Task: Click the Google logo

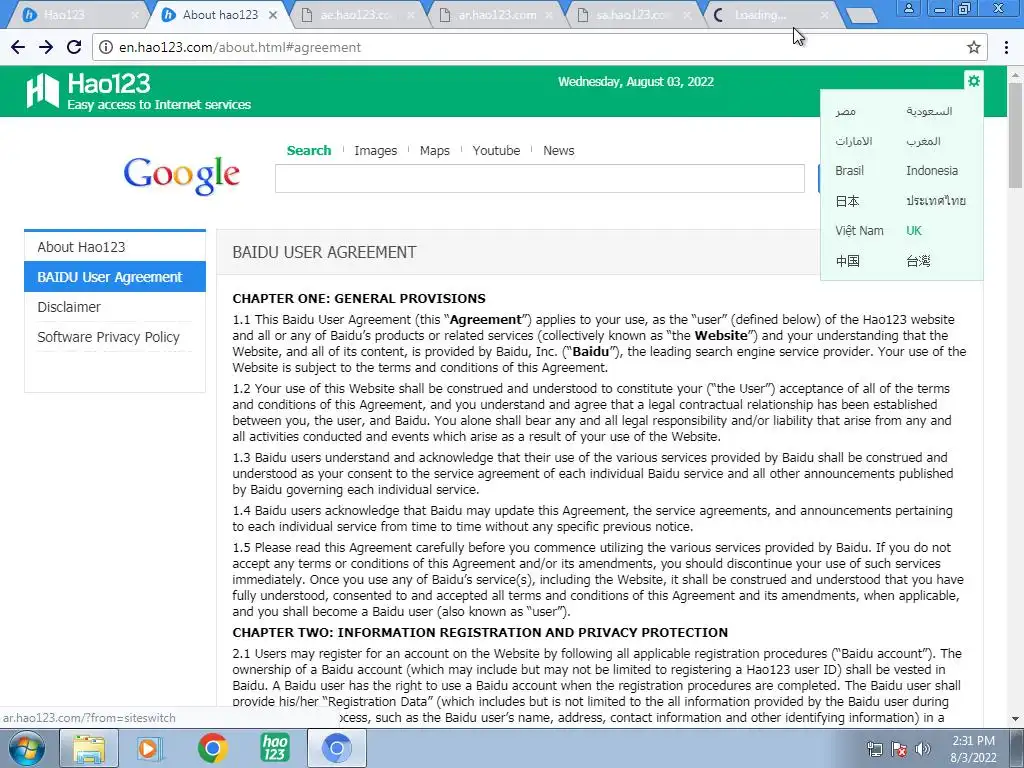Action: [x=182, y=175]
